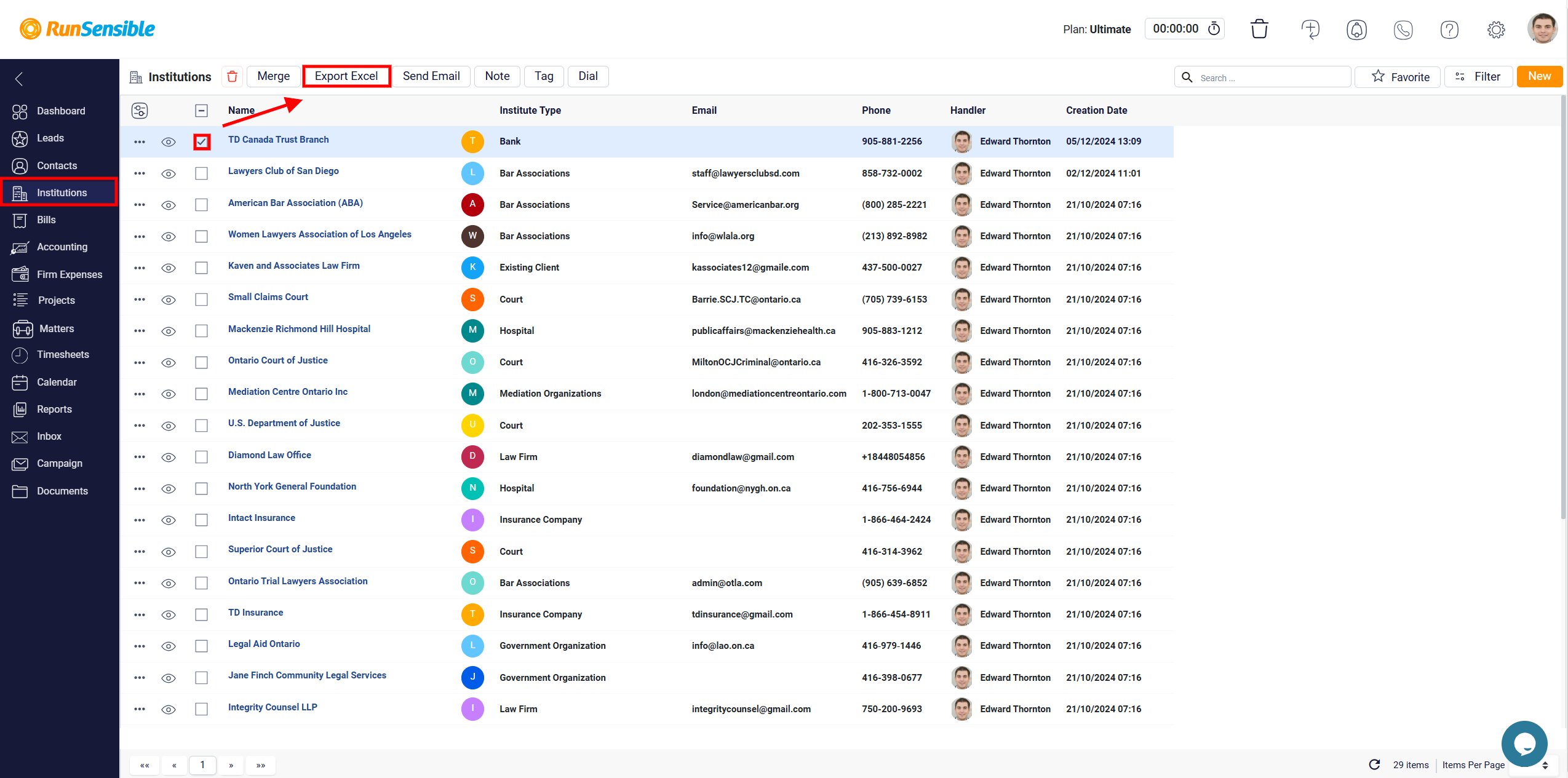1568x778 pixels.
Task: Open the three-dot menu for Superior Court of Justice
Action: tap(140, 552)
